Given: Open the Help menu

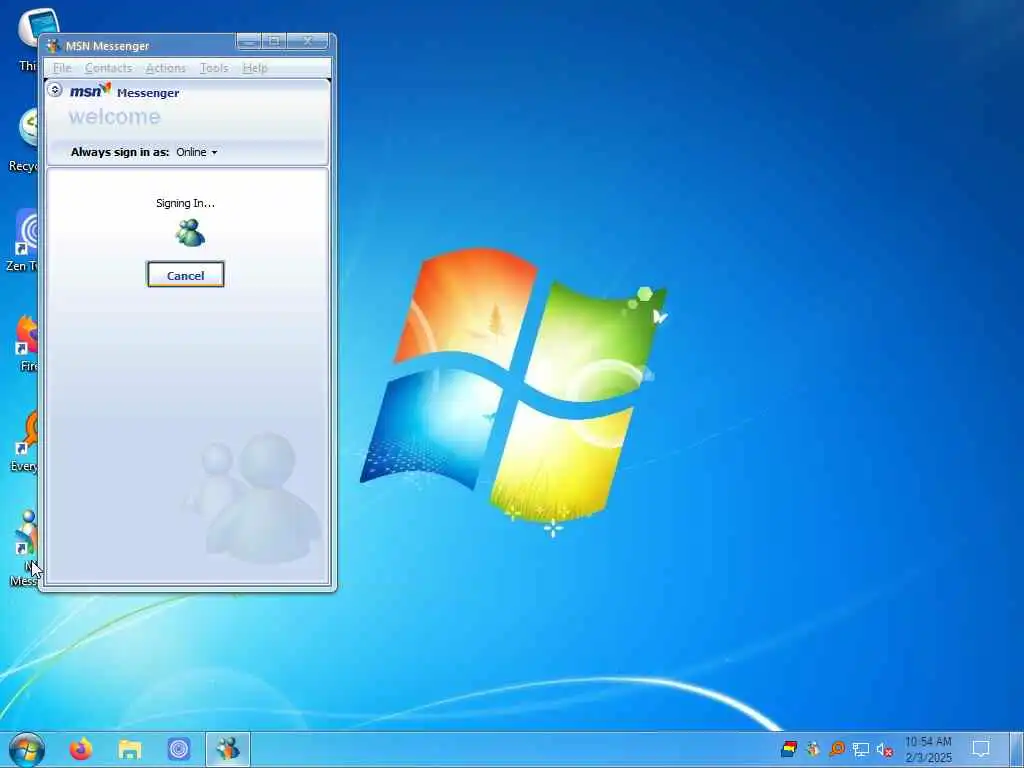Looking at the screenshot, I should coord(255,68).
